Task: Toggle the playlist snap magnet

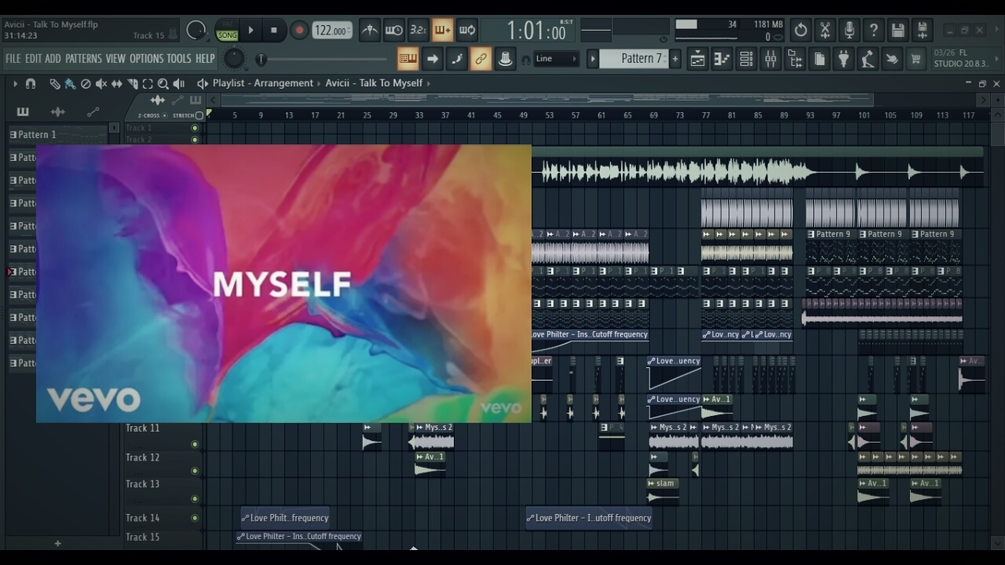Action: (30, 83)
